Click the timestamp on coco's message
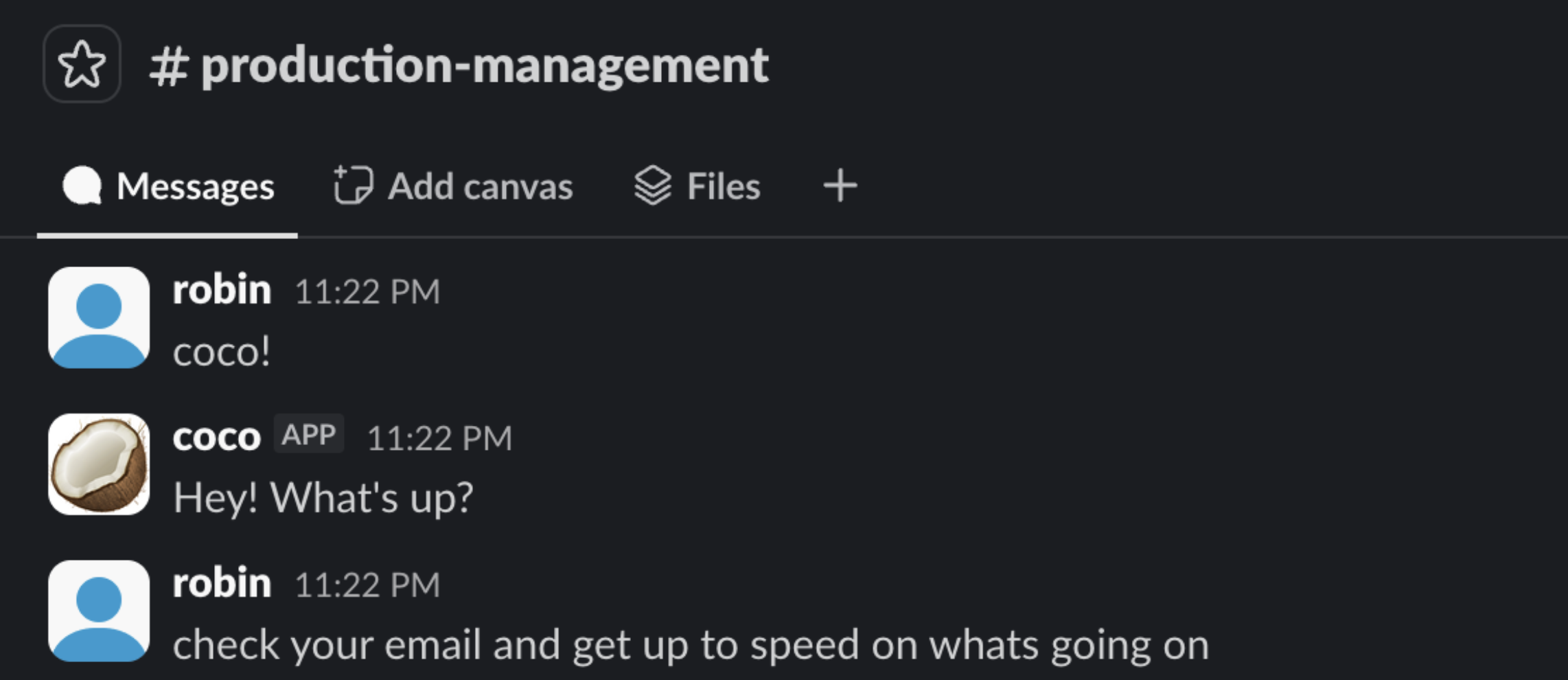 tap(439, 438)
